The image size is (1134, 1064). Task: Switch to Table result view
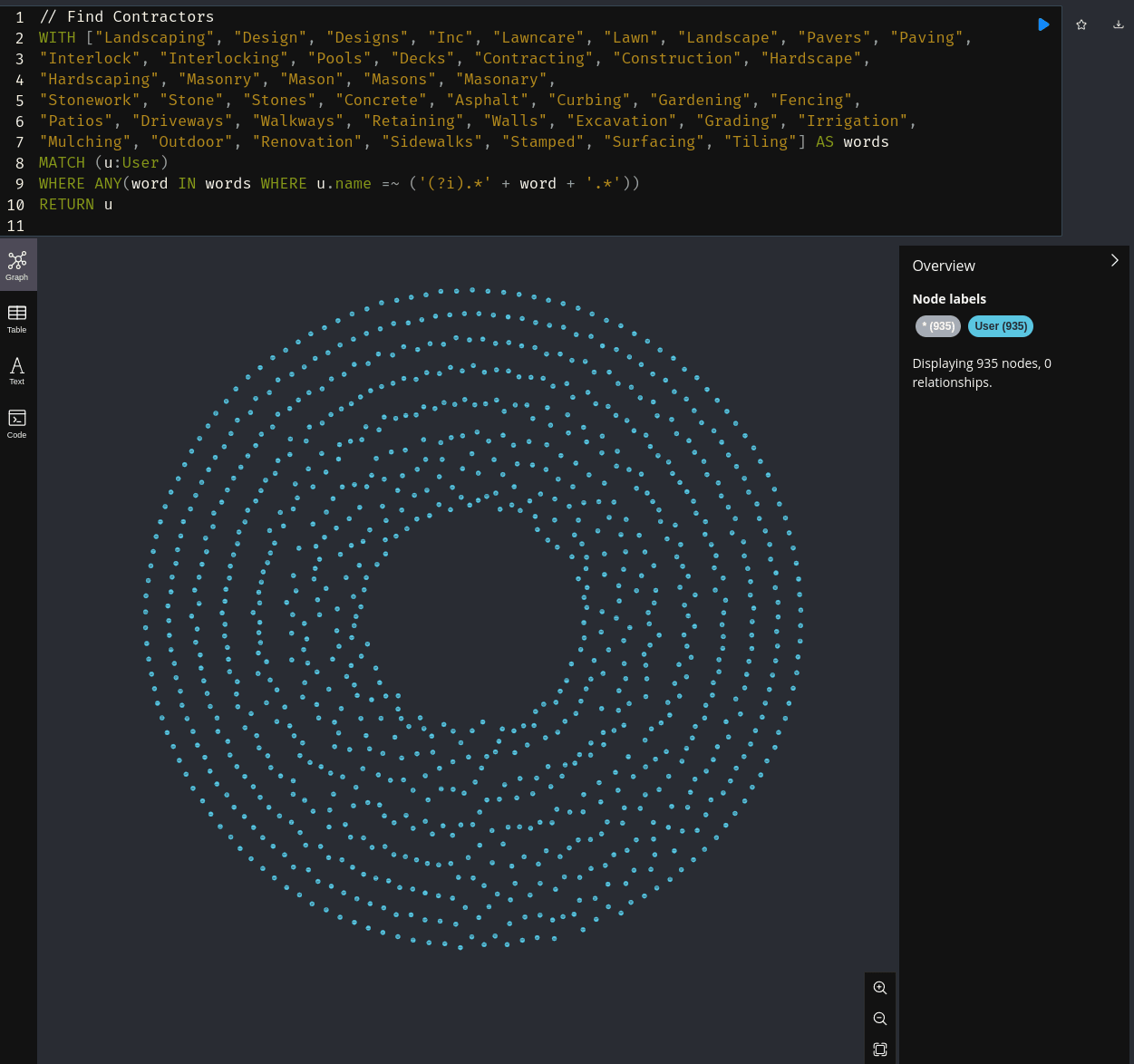[17, 318]
